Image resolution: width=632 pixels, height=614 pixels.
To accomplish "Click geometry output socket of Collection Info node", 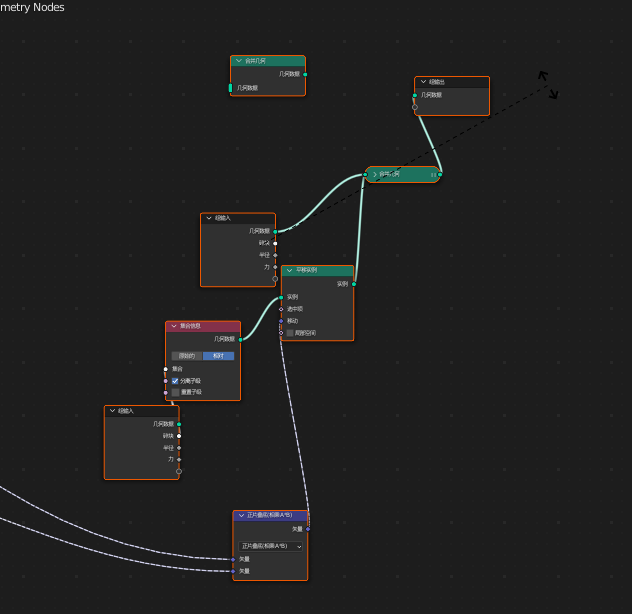I will click(240, 339).
